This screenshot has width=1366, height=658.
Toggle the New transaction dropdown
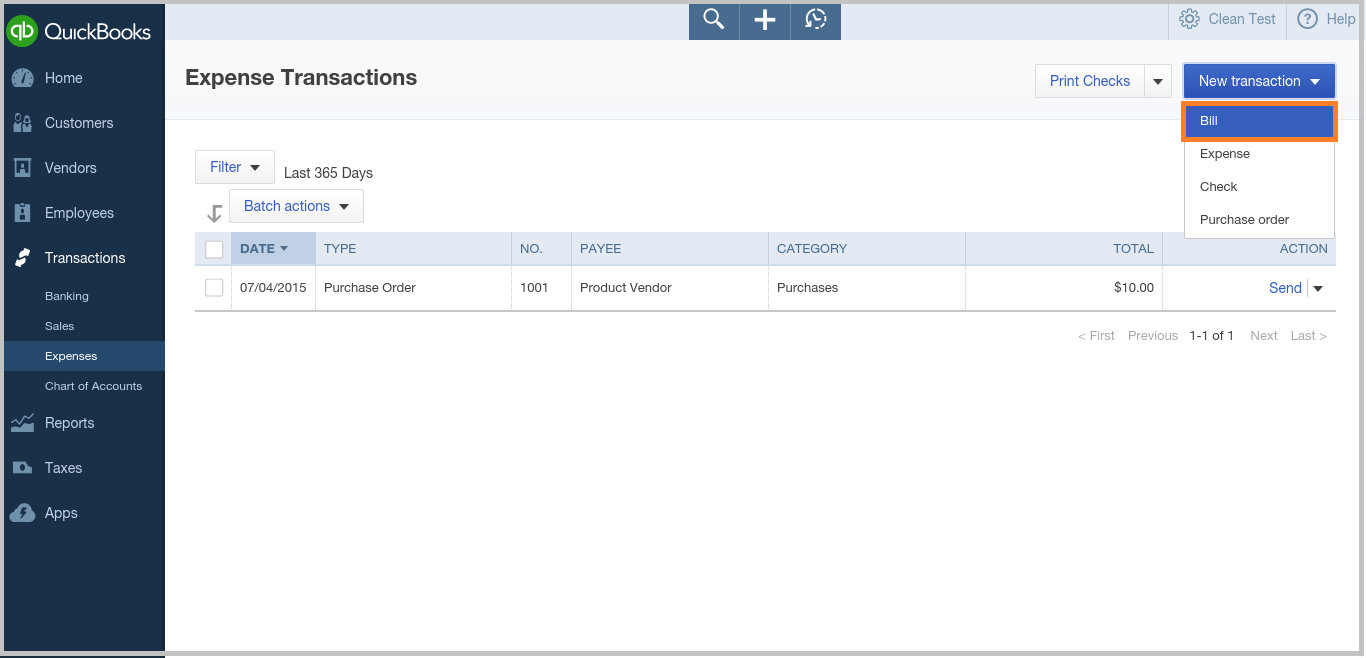(1259, 81)
